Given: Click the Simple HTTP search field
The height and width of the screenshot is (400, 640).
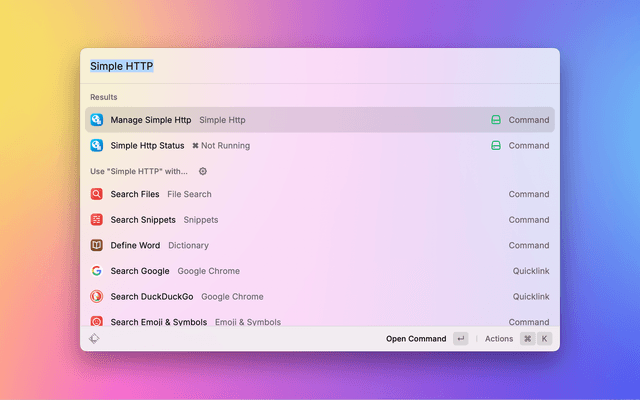Looking at the screenshot, I should 300,66.
